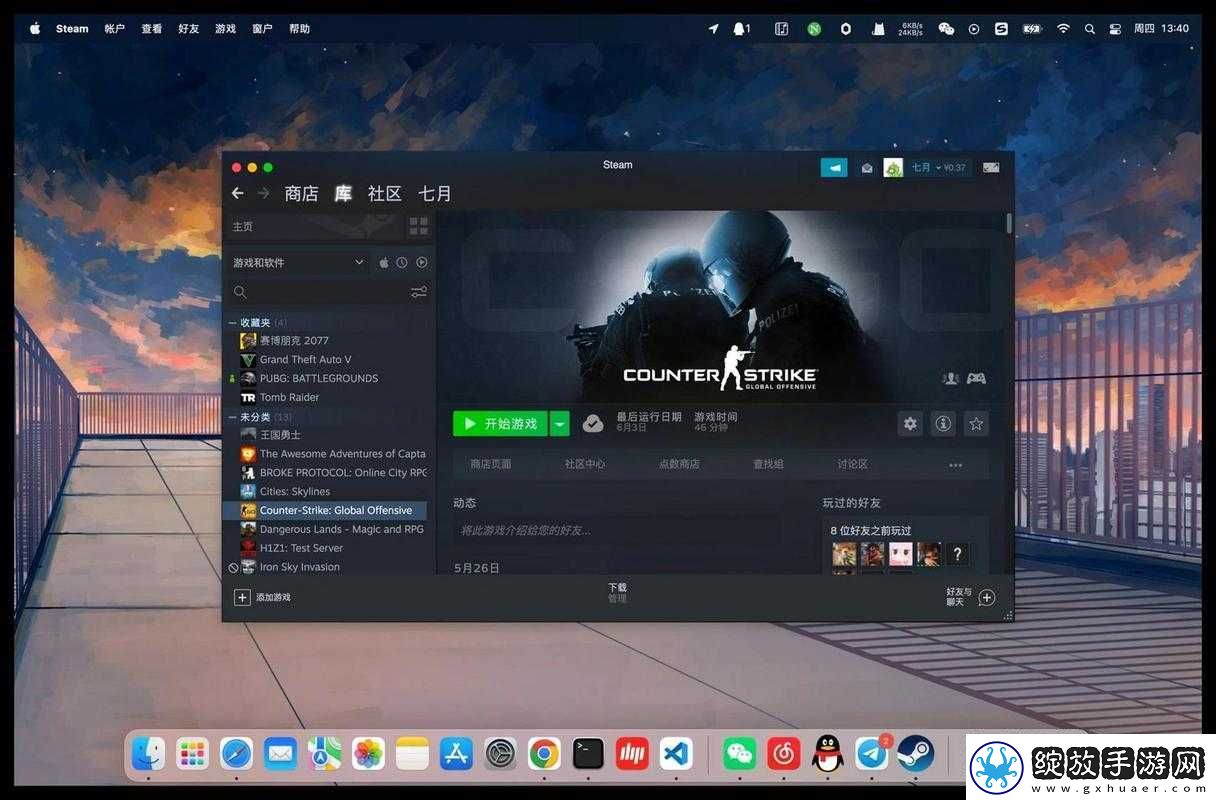
Task: Open WeChat icon in the Dock
Action: [x=739, y=753]
